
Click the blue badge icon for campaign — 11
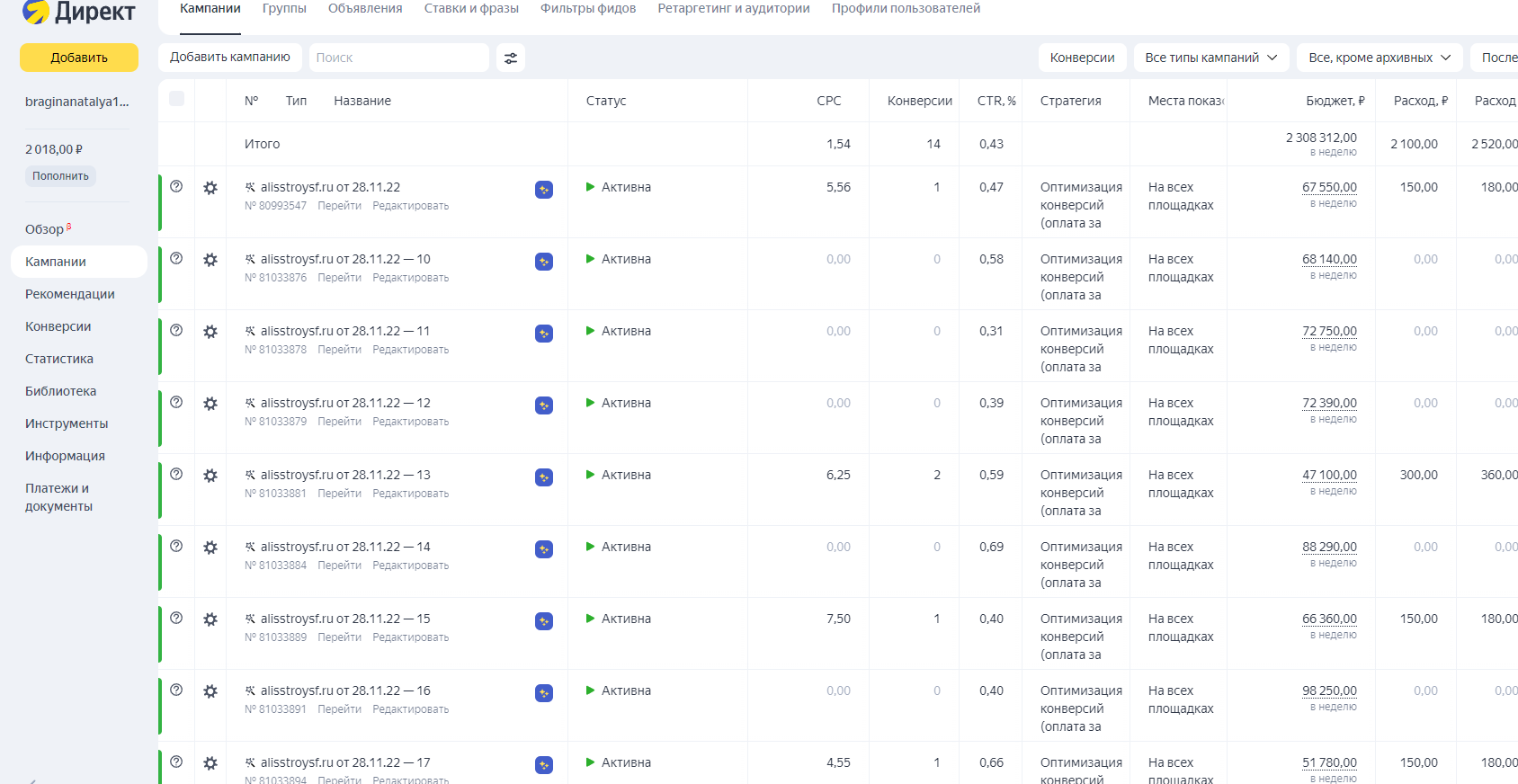click(544, 334)
